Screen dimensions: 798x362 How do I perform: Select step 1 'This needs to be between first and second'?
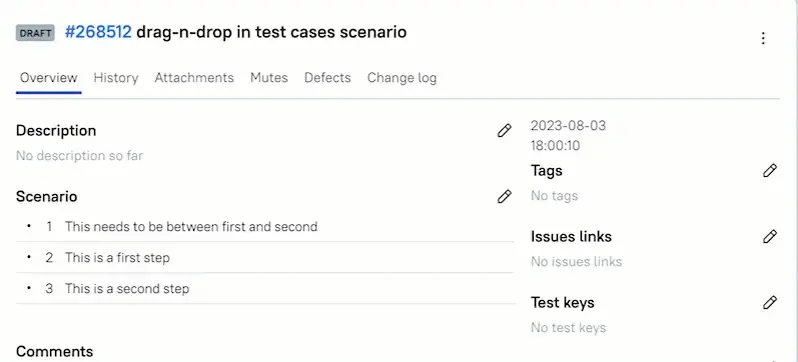coord(265,227)
